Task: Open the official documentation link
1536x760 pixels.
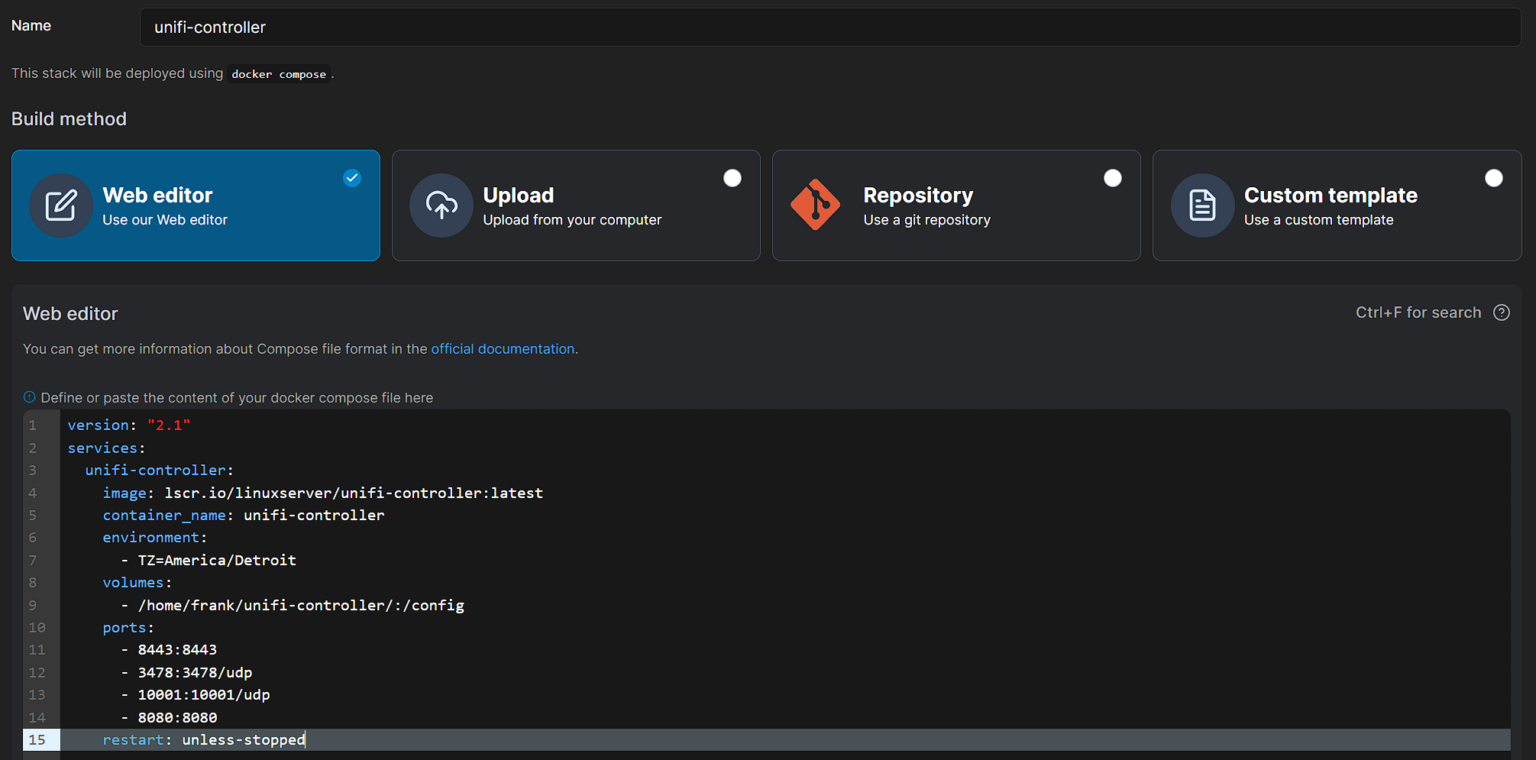Action: tap(502, 348)
